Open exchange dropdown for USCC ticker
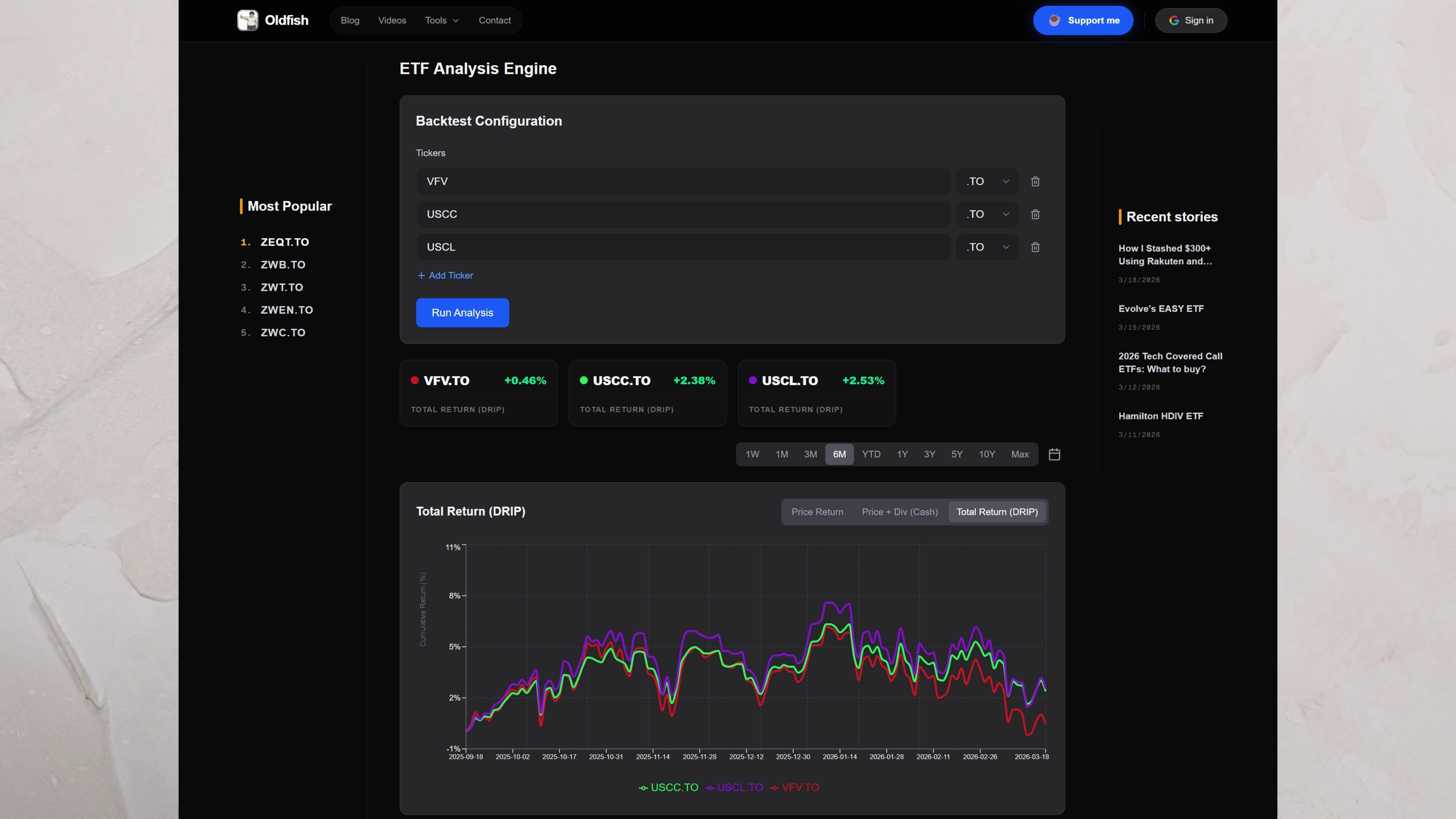The height and width of the screenshot is (819, 1456). pyautogui.click(x=987, y=214)
